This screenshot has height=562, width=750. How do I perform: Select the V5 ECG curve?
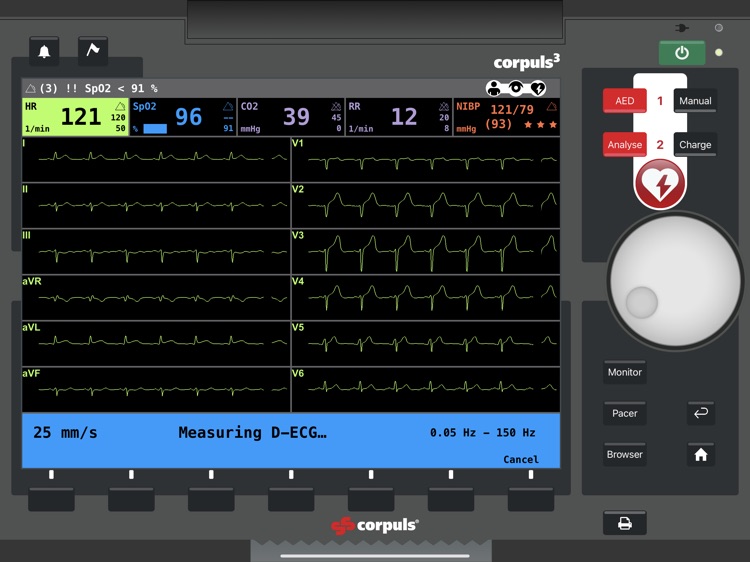[426, 343]
